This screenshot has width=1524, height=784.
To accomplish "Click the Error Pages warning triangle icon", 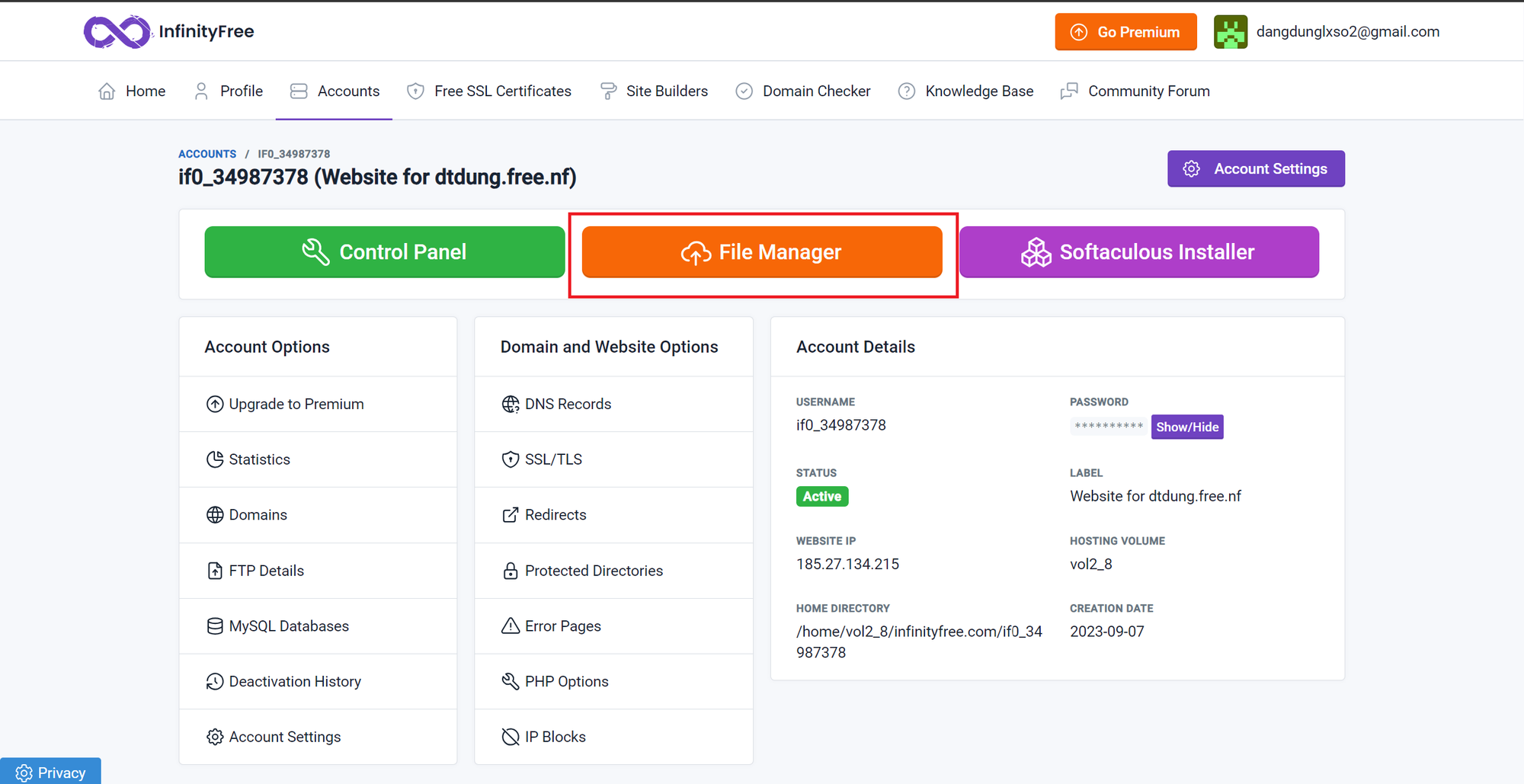I will (511, 626).
